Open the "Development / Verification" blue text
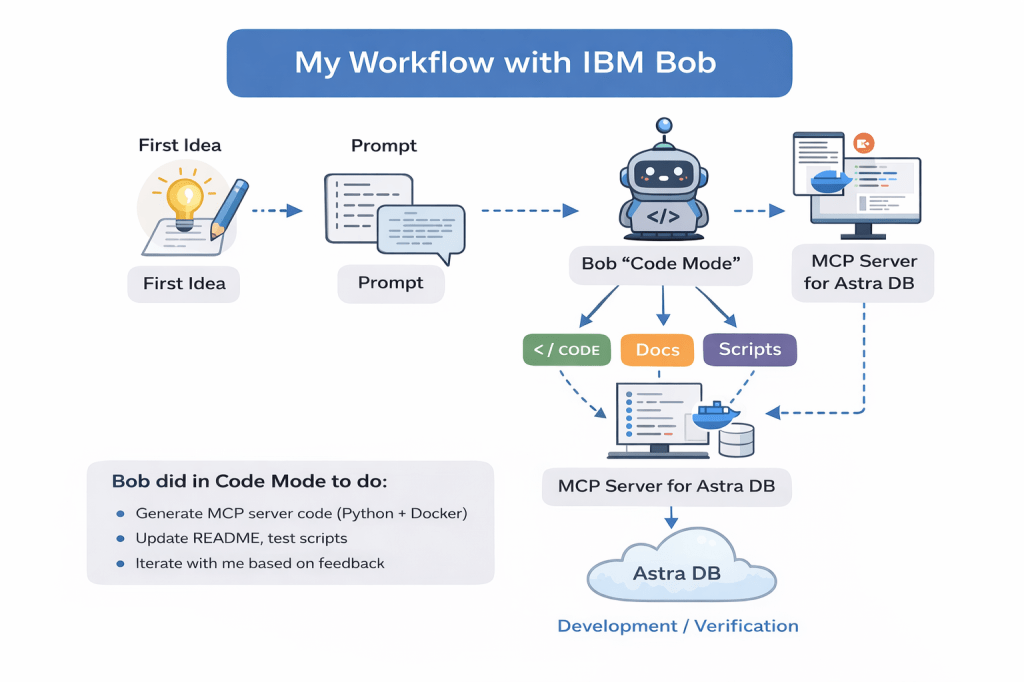Image resolution: width=1024 pixels, height=682 pixels. coord(677,626)
